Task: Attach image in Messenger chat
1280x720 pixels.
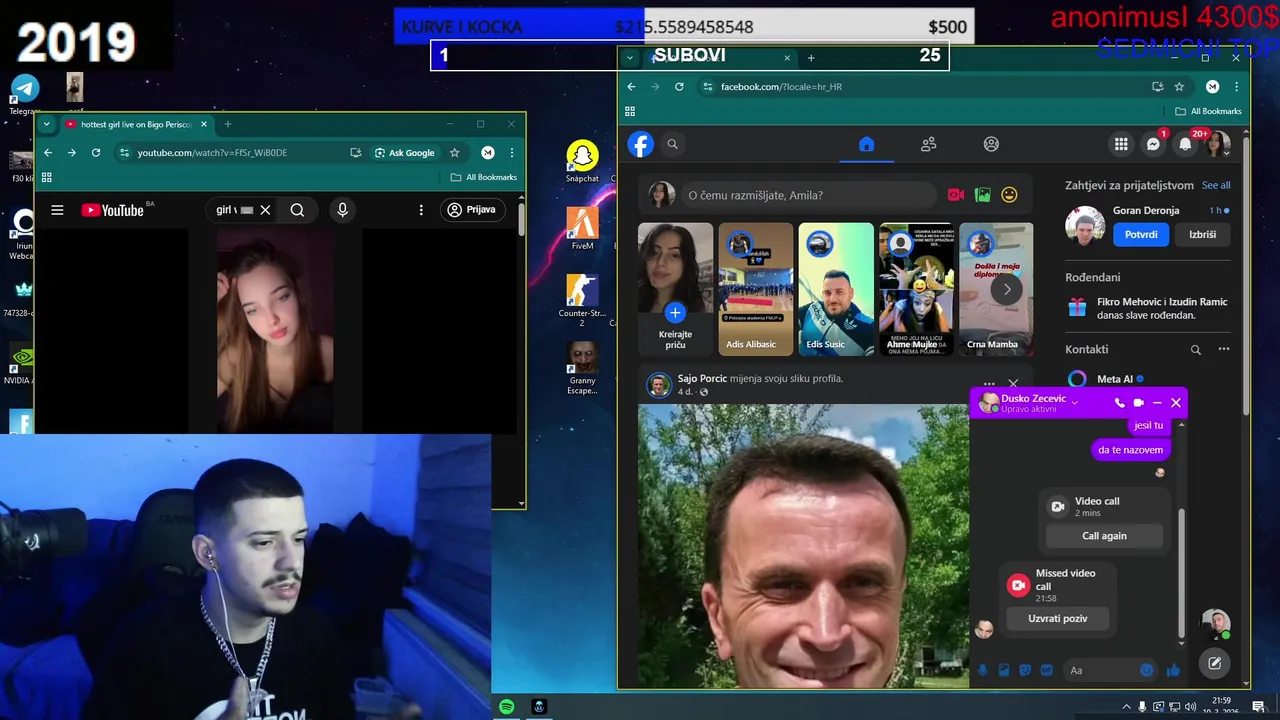Action: click(x=1003, y=670)
